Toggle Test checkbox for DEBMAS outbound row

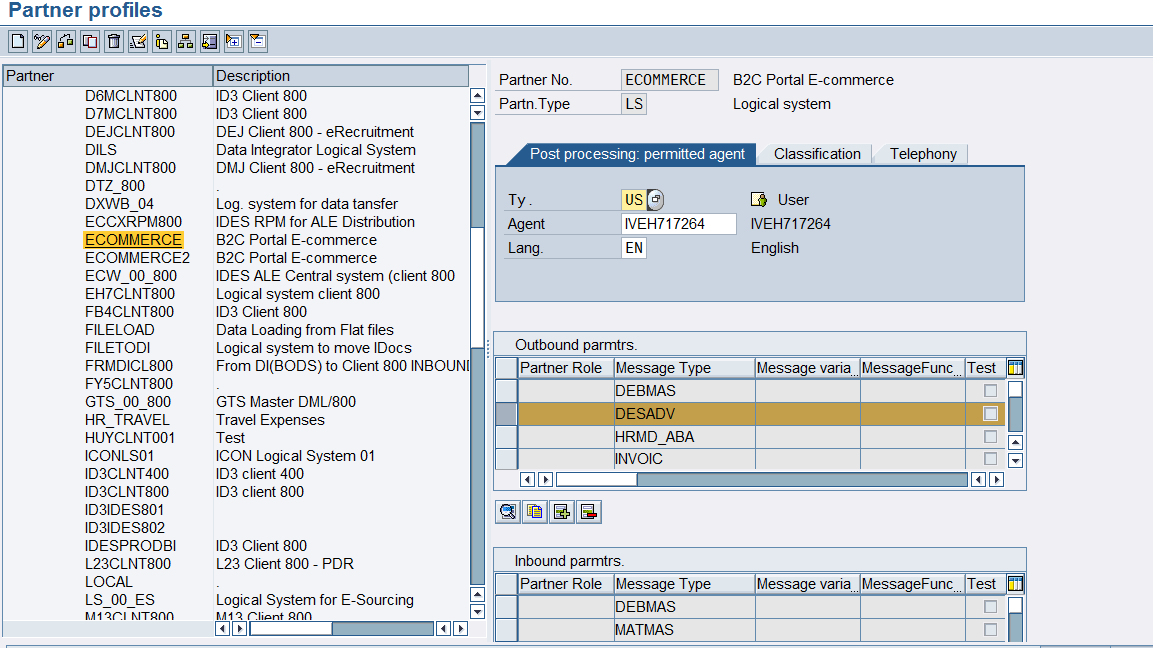[990, 390]
